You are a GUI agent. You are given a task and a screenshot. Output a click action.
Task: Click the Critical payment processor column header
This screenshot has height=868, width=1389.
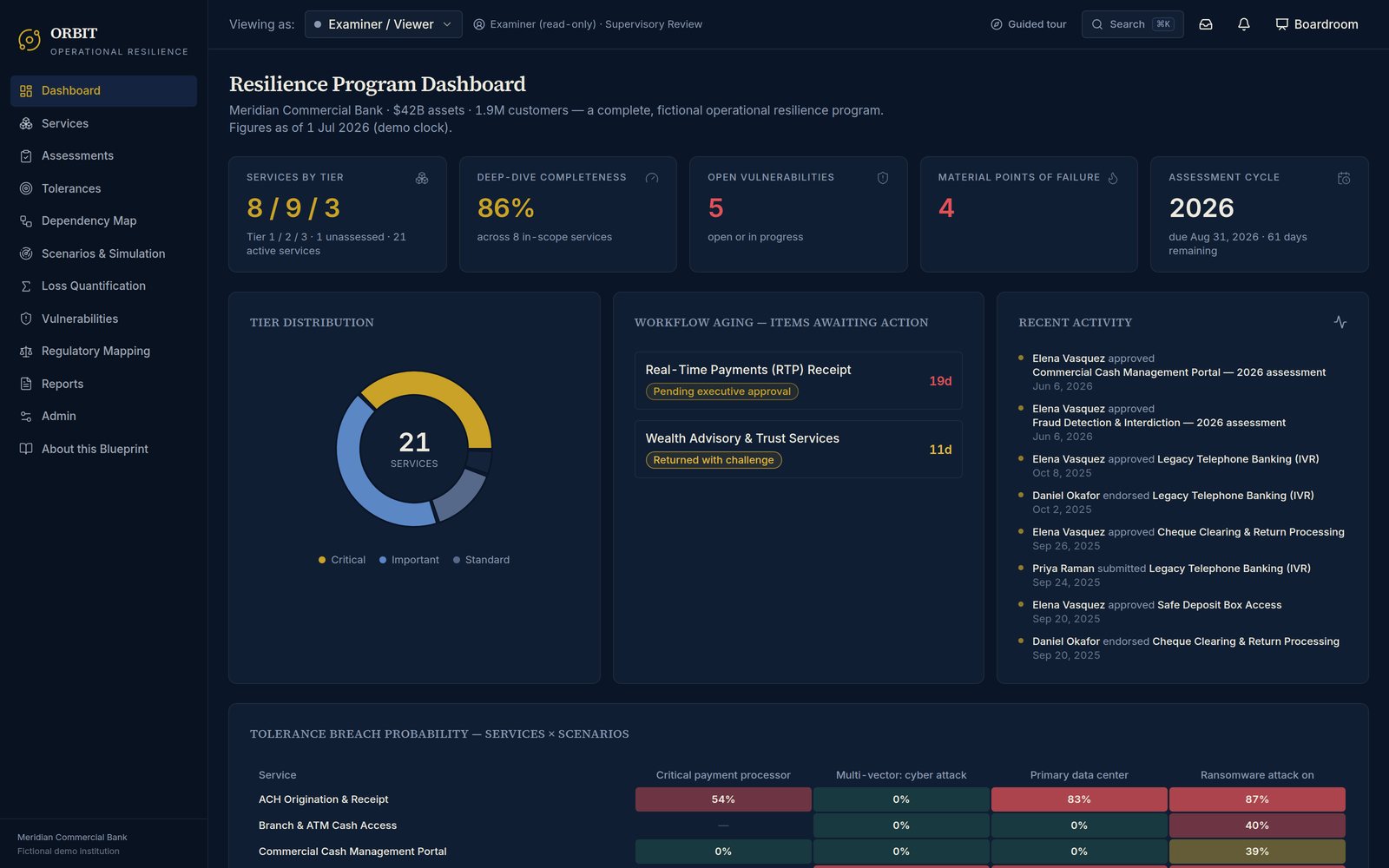[x=723, y=775]
